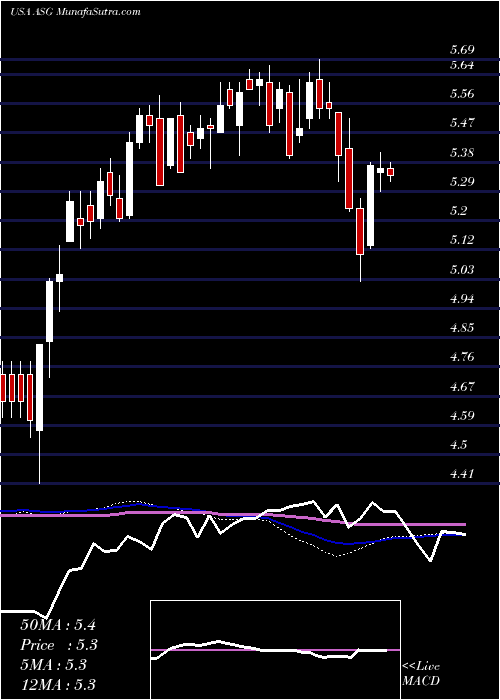500x700 pixels.
Task: Select the 5.64 price axis label
Action: [x=462, y=65]
